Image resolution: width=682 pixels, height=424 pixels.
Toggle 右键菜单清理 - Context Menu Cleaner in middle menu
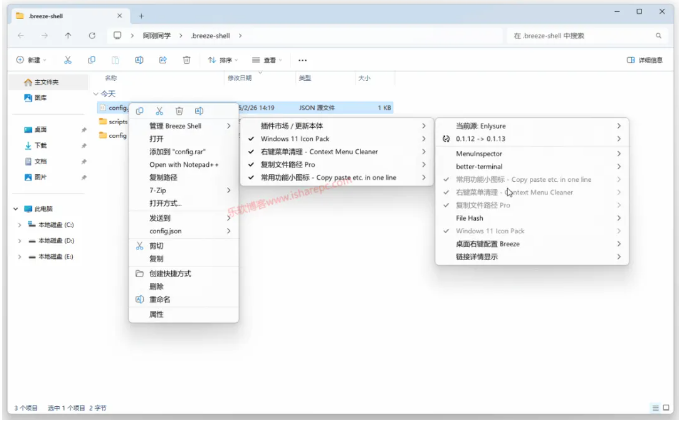[336, 152]
